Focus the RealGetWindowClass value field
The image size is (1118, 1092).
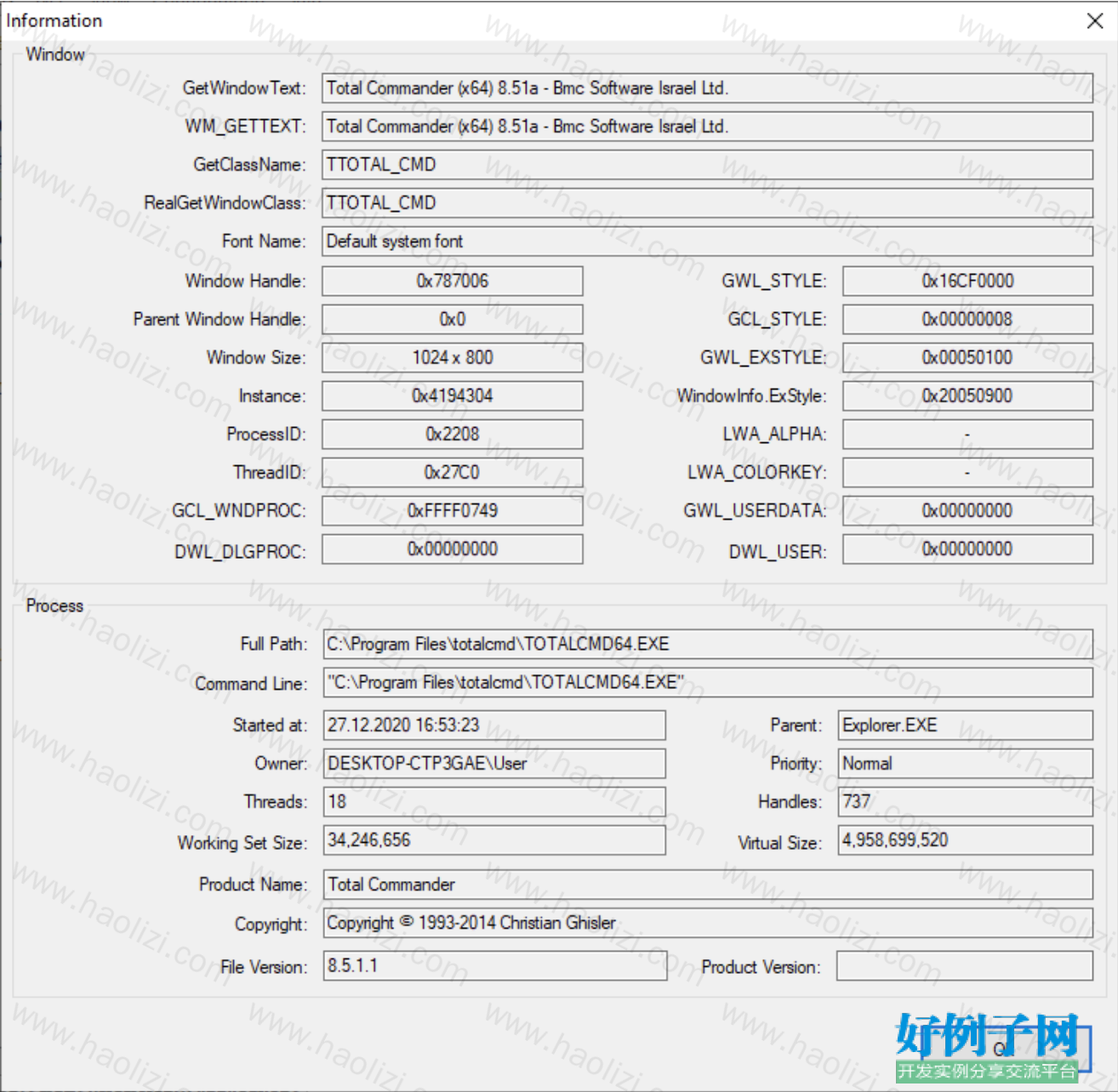tap(707, 203)
